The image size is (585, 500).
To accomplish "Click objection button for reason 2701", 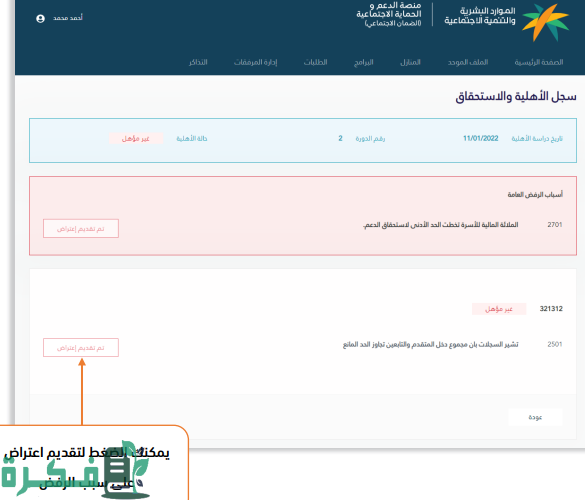I will [x=81, y=228].
